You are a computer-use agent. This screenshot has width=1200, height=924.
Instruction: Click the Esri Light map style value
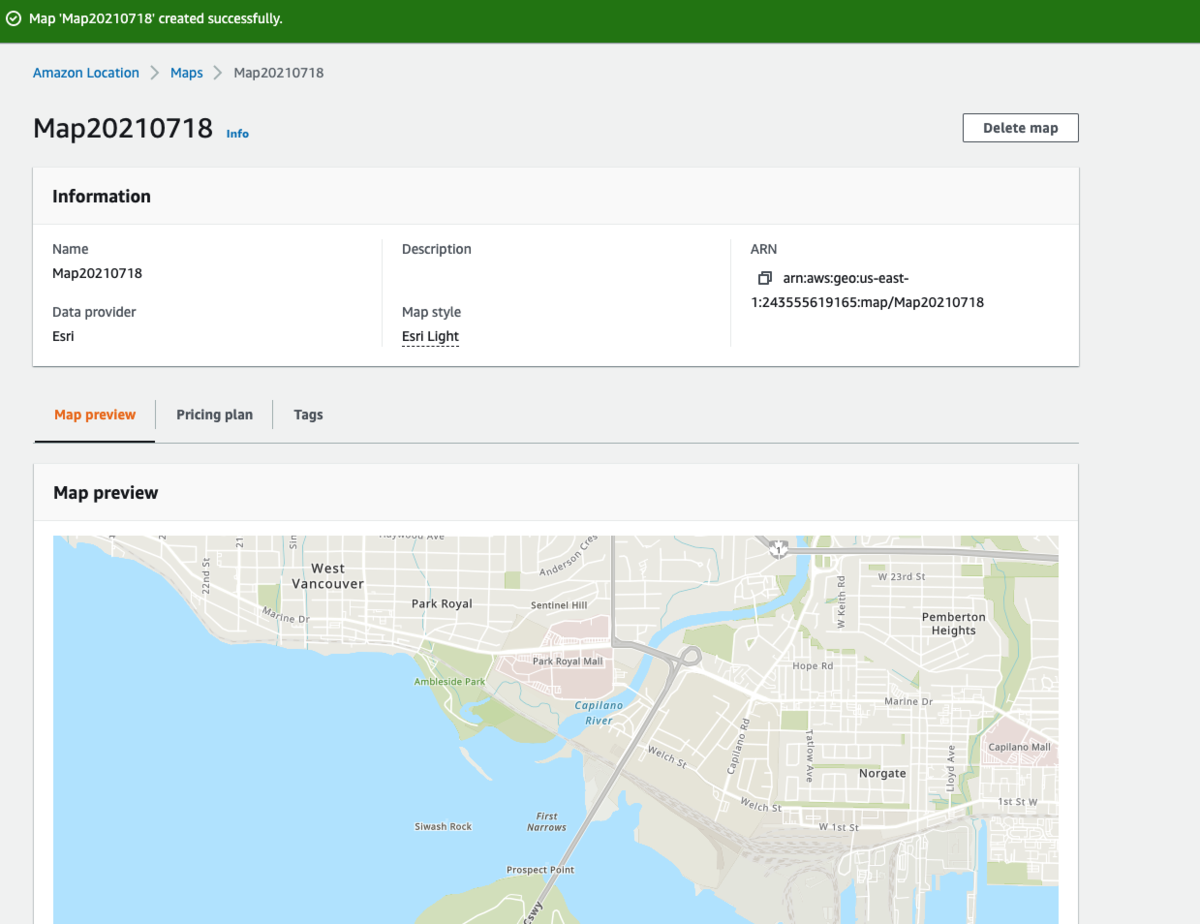(x=430, y=337)
